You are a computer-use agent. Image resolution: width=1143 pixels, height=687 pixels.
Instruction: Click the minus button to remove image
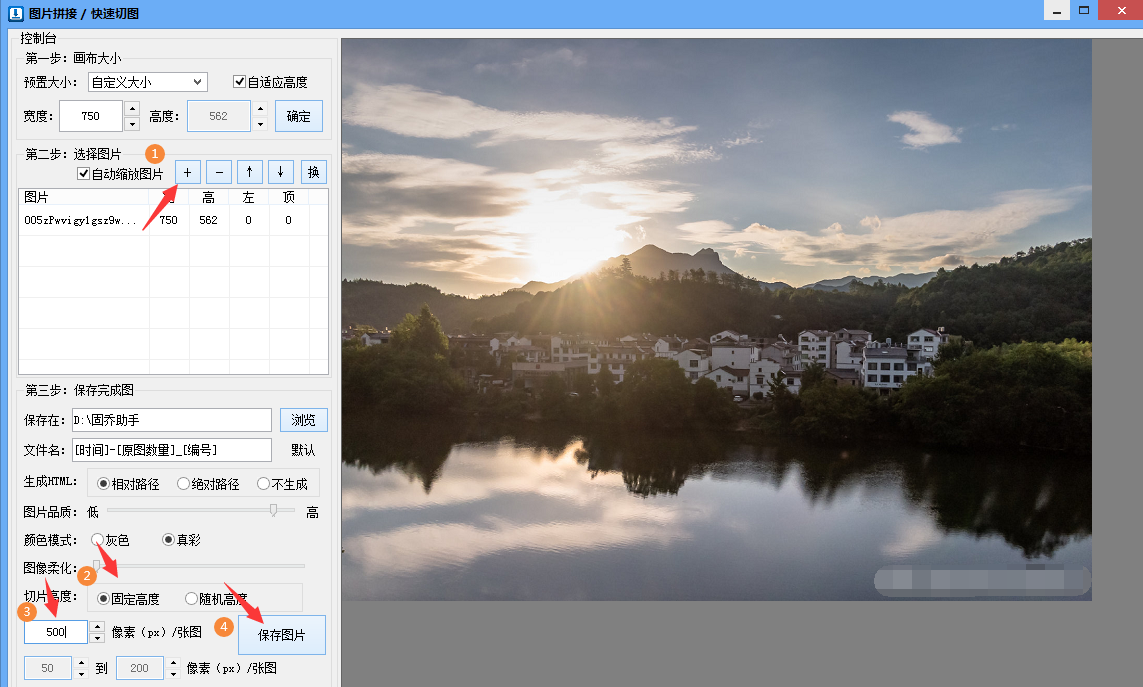pyautogui.click(x=219, y=172)
